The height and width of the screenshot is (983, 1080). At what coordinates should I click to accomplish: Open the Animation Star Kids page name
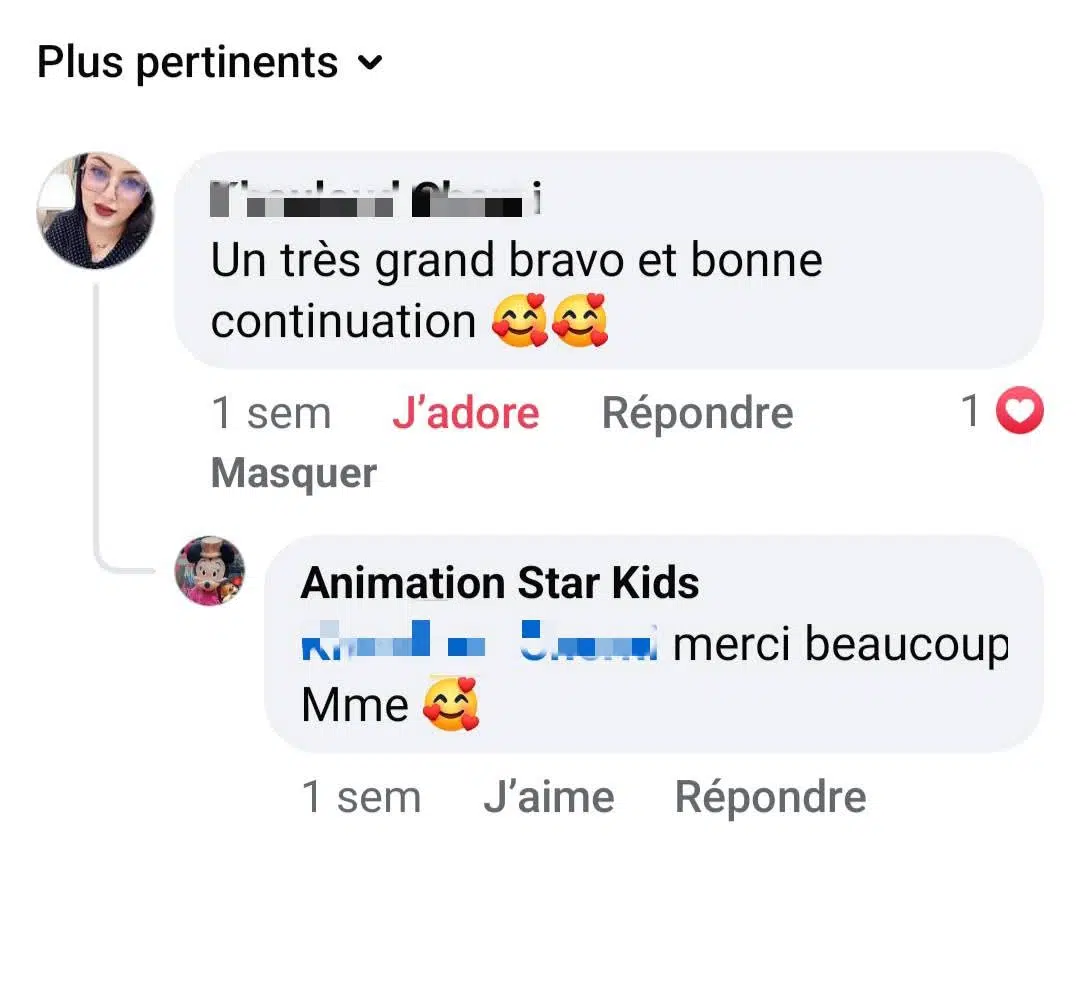pyautogui.click(x=500, y=583)
